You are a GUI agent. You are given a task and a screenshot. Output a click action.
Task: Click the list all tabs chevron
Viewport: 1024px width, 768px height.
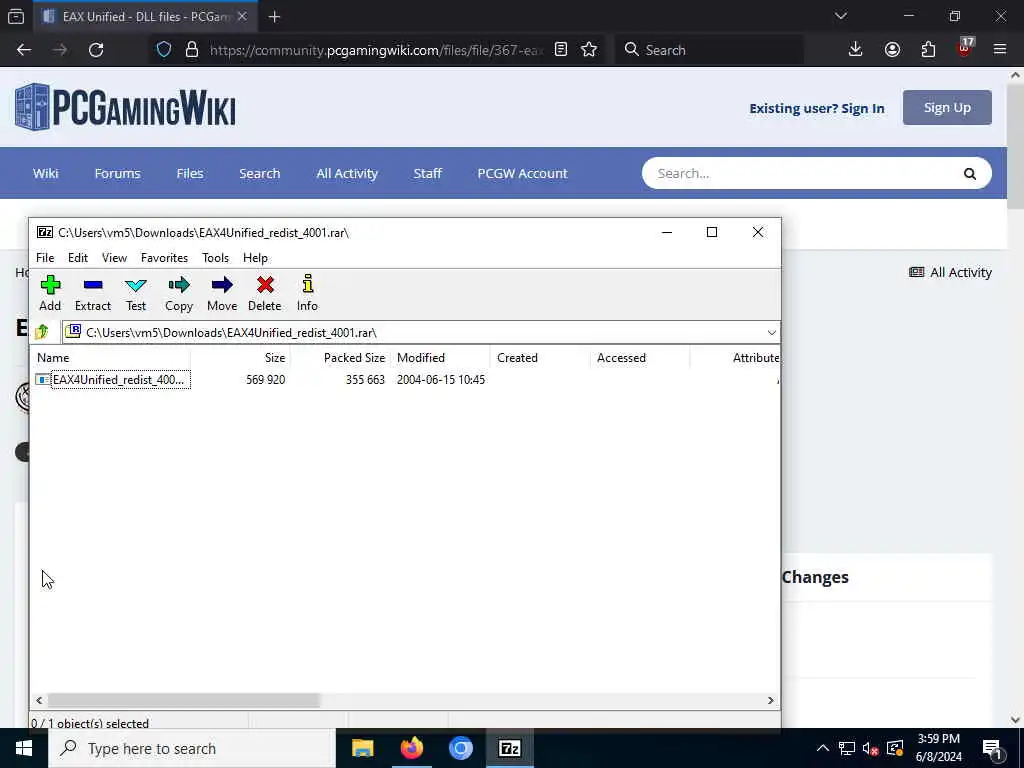[x=841, y=16]
